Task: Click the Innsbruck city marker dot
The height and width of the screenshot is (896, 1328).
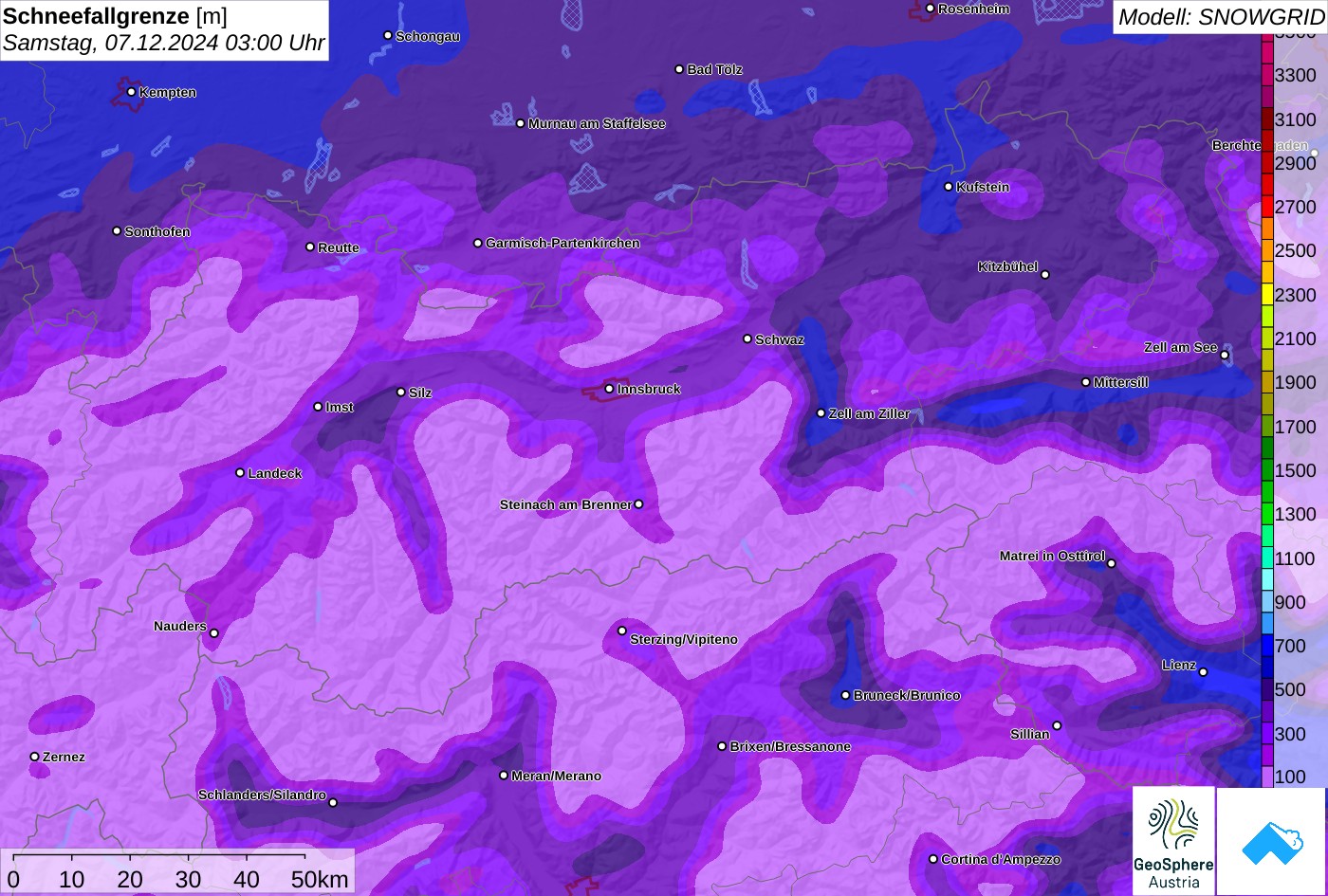Action: 609,389
